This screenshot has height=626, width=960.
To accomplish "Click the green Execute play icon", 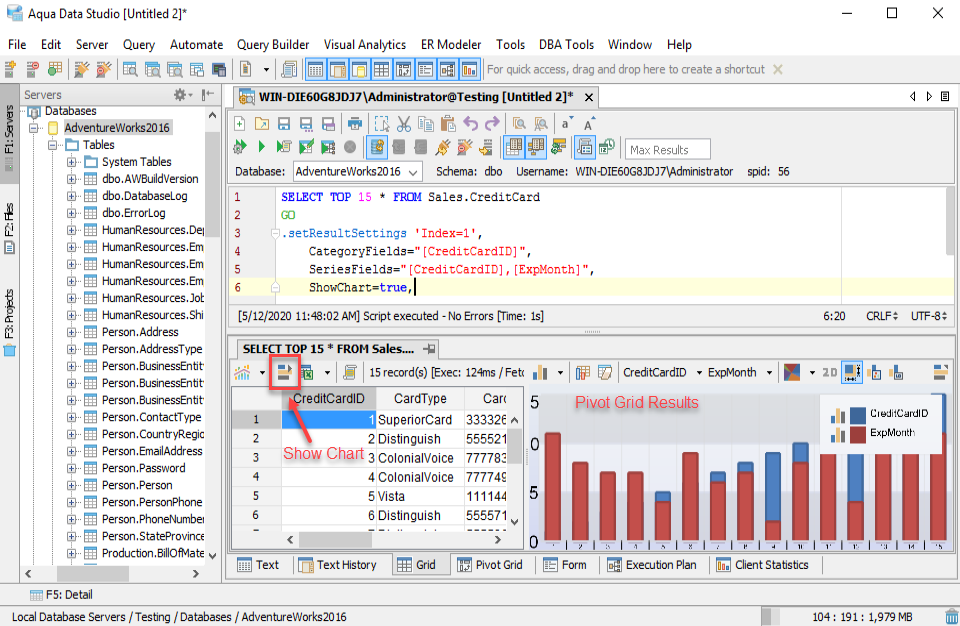I will click(261, 147).
